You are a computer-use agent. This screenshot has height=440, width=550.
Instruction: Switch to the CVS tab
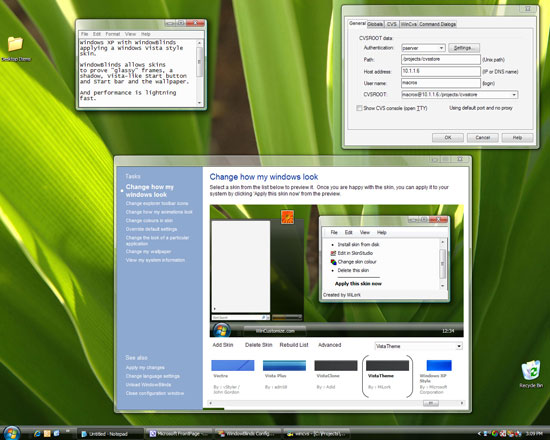click(391, 24)
